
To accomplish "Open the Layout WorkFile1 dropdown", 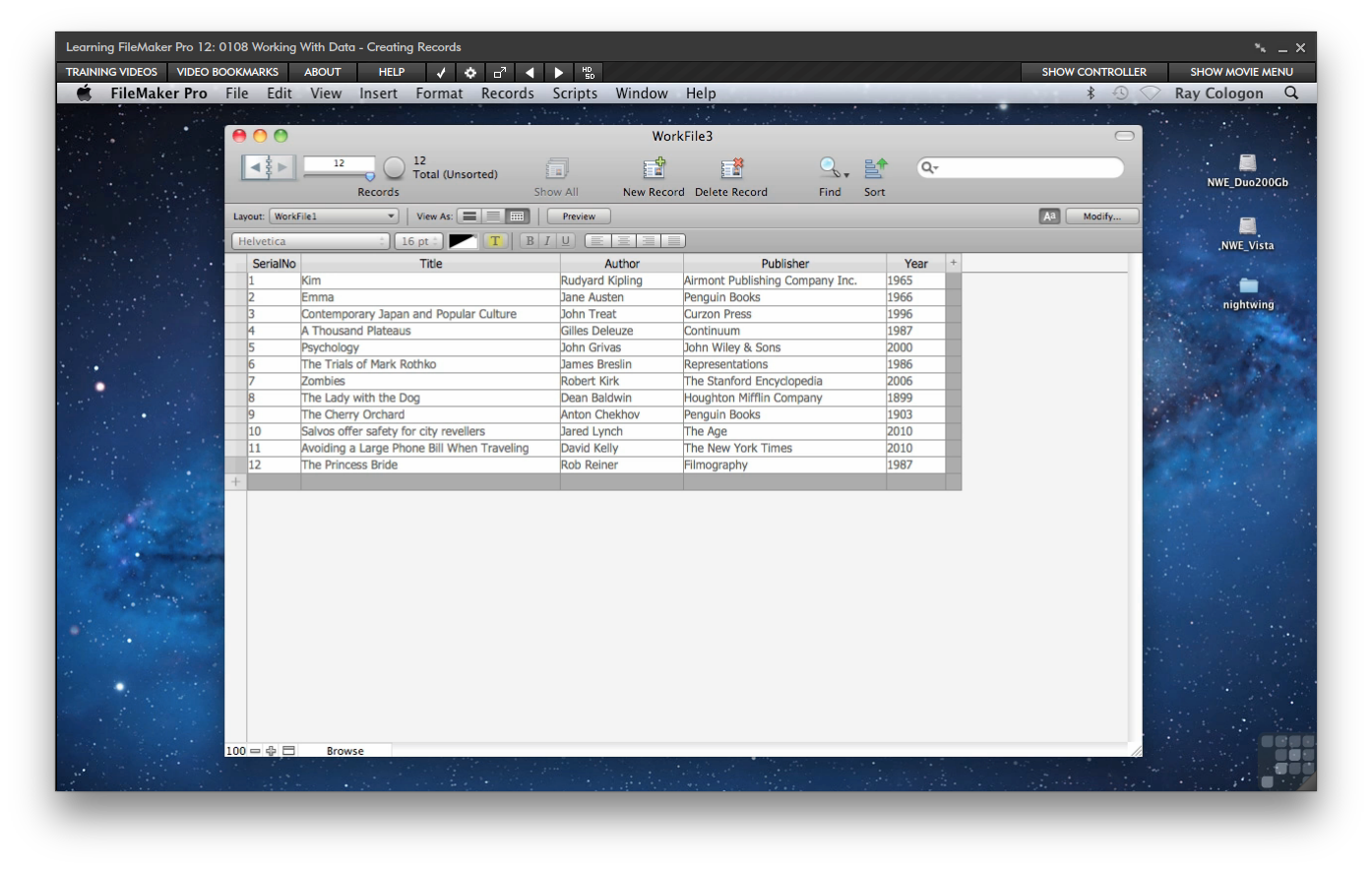I will point(334,217).
